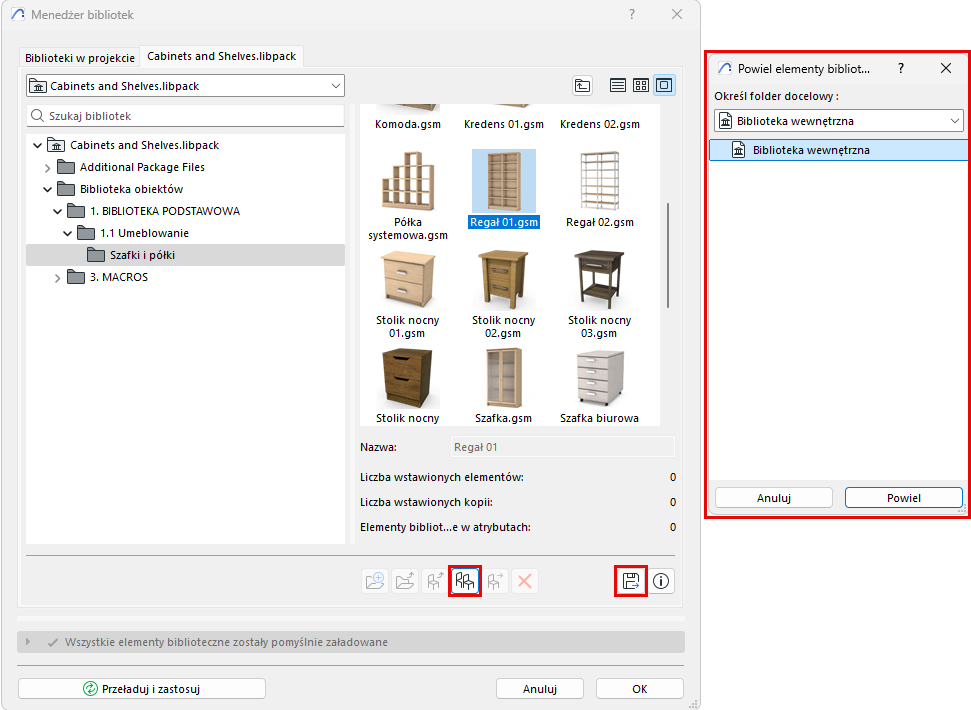971x710 pixels.
Task: Select Biblioteka obiektów tree item
Action: 131,189
